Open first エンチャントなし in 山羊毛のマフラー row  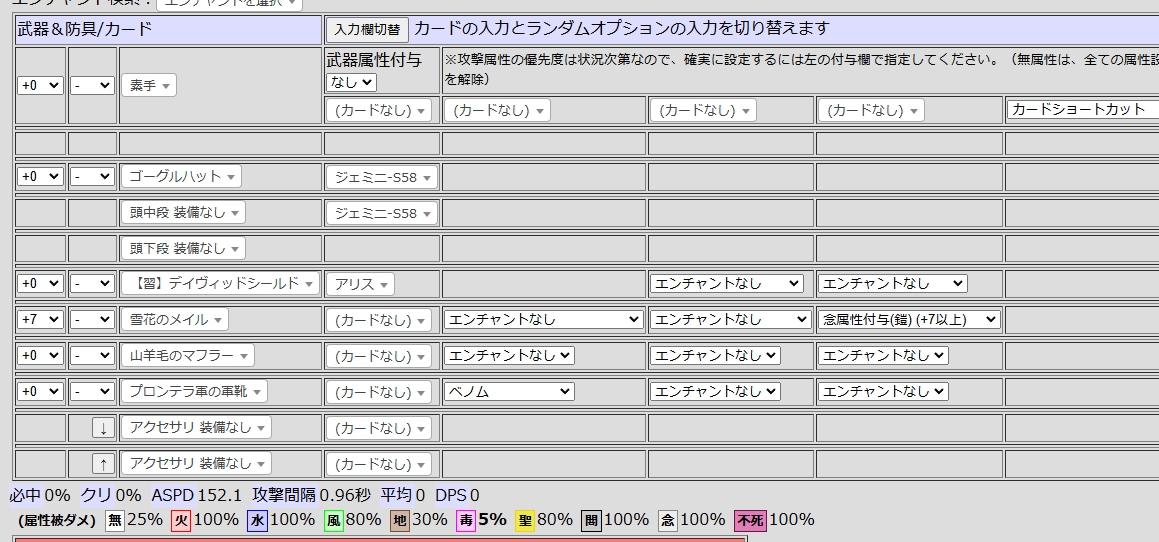click(x=509, y=356)
